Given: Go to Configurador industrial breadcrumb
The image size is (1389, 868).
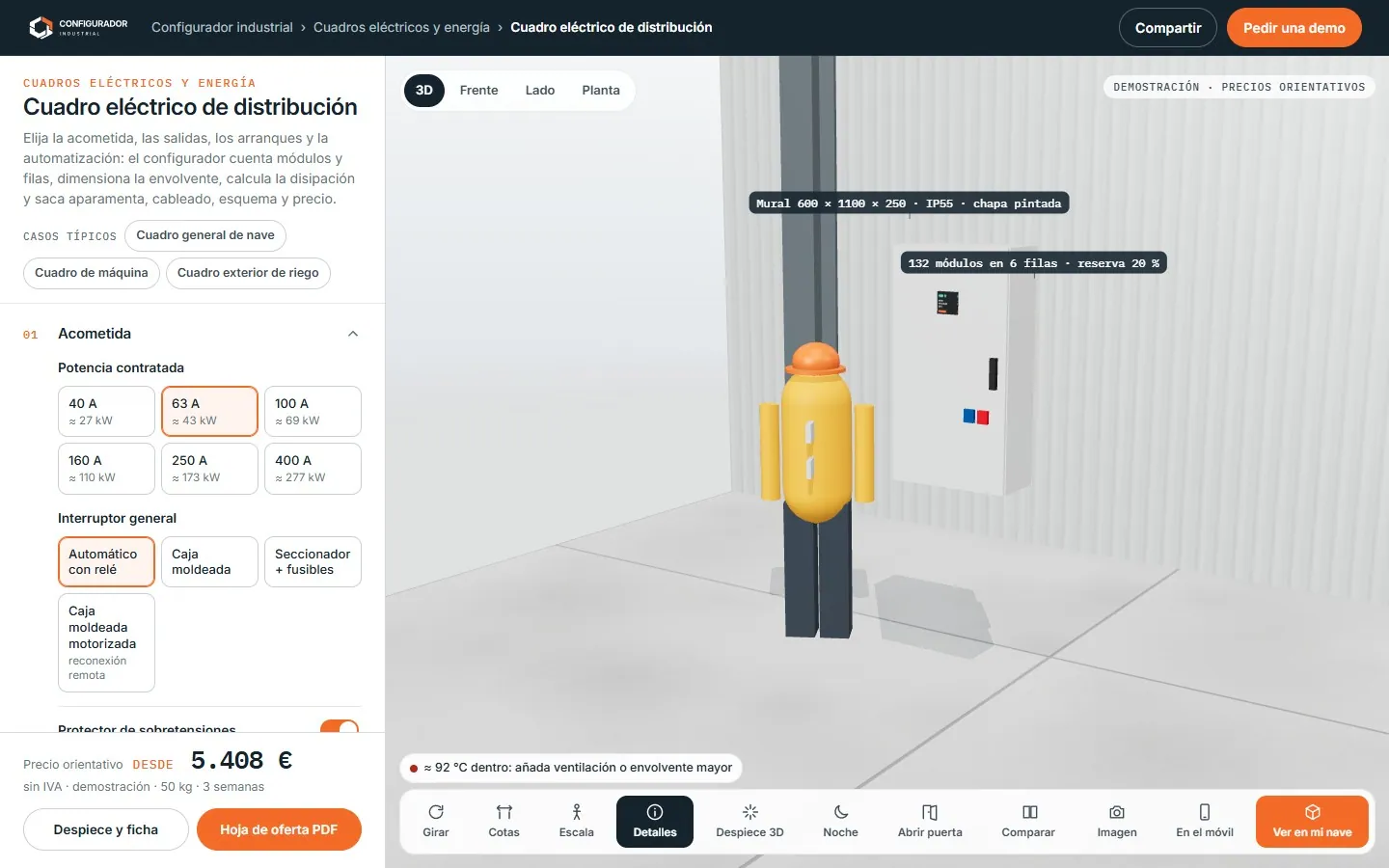Looking at the screenshot, I should [x=222, y=27].
